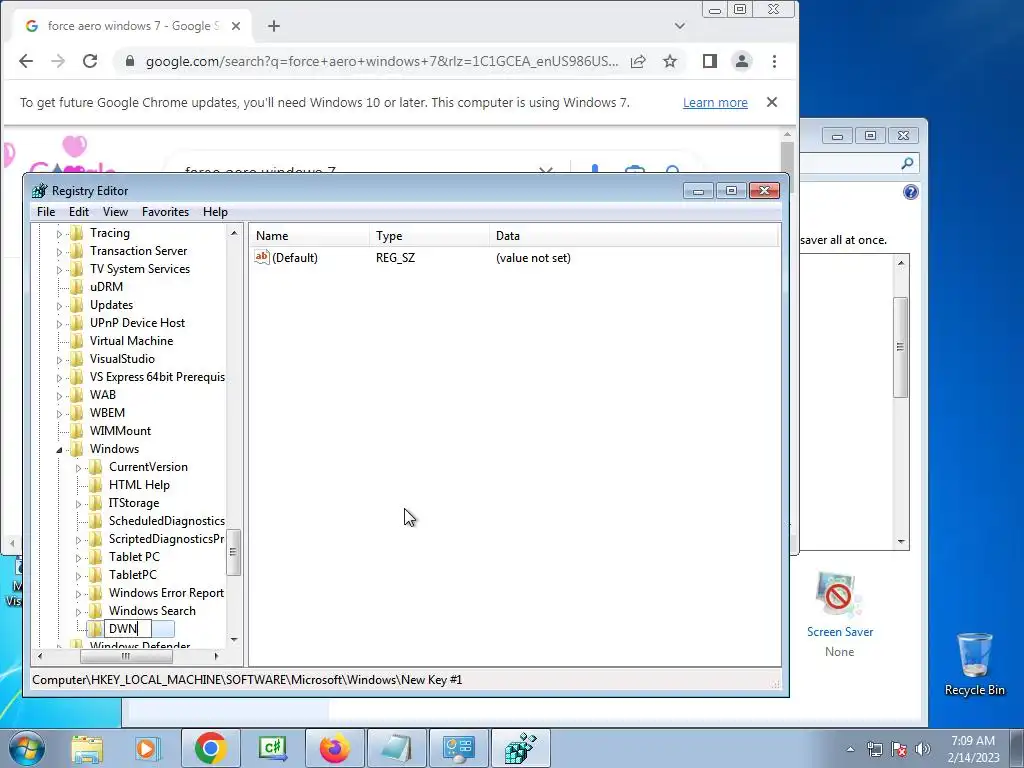Expand the TV System Services key

59,270
